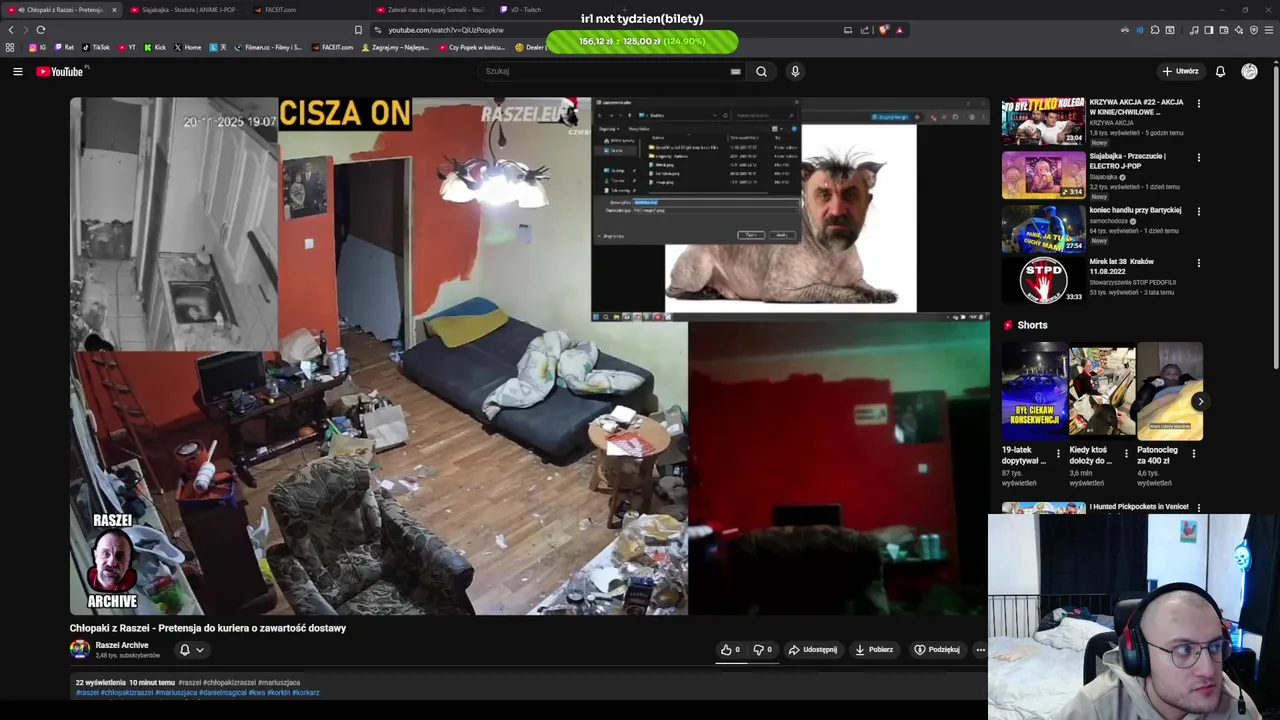Open options for Mirek lat 38 Kraków video
The height and width of the screenshot is (720, 1280).
click(1198, 263)
